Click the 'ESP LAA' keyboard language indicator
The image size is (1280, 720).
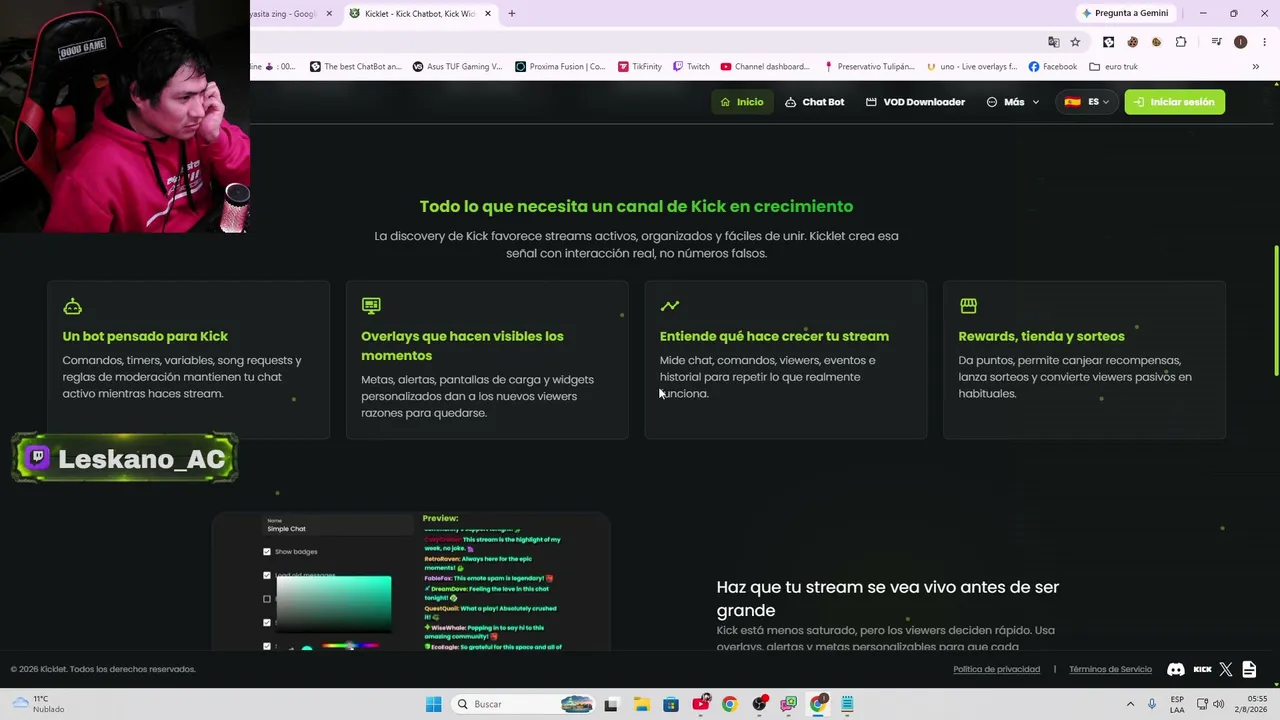point(1177,704)
